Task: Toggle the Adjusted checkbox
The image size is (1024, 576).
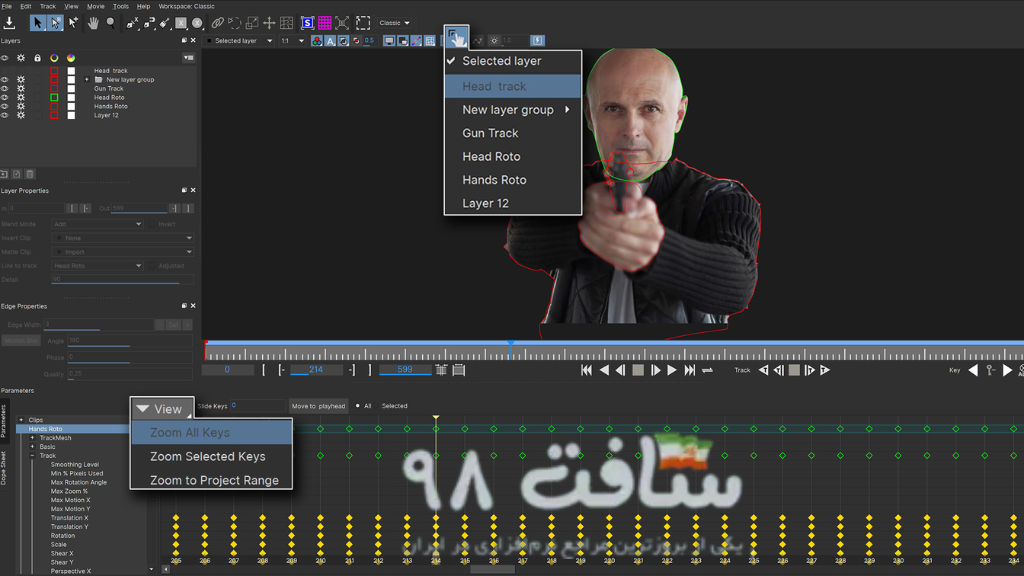Action: [x=152, y=266]
